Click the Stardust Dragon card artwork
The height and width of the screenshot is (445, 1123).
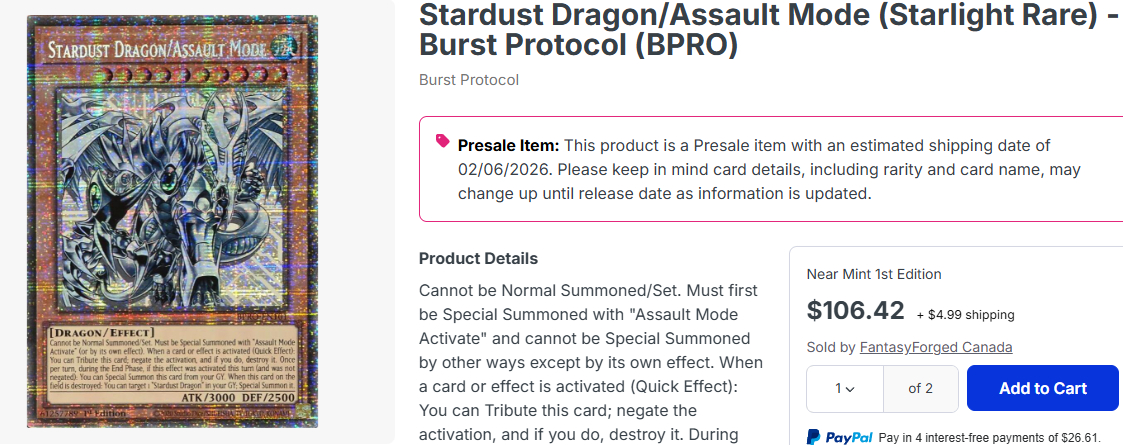(x=172, y=200)
